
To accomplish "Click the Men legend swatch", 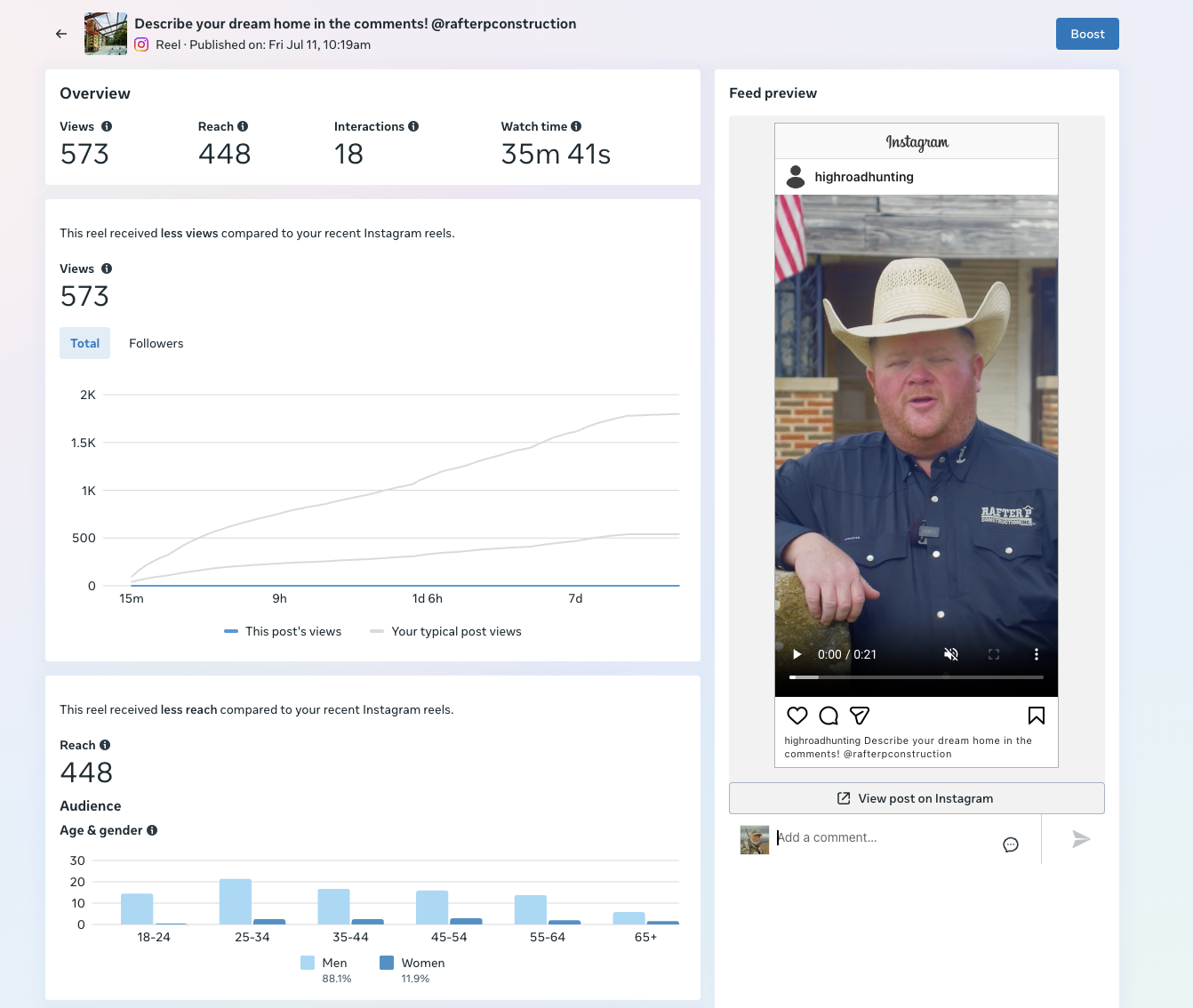I will point(308,963).
